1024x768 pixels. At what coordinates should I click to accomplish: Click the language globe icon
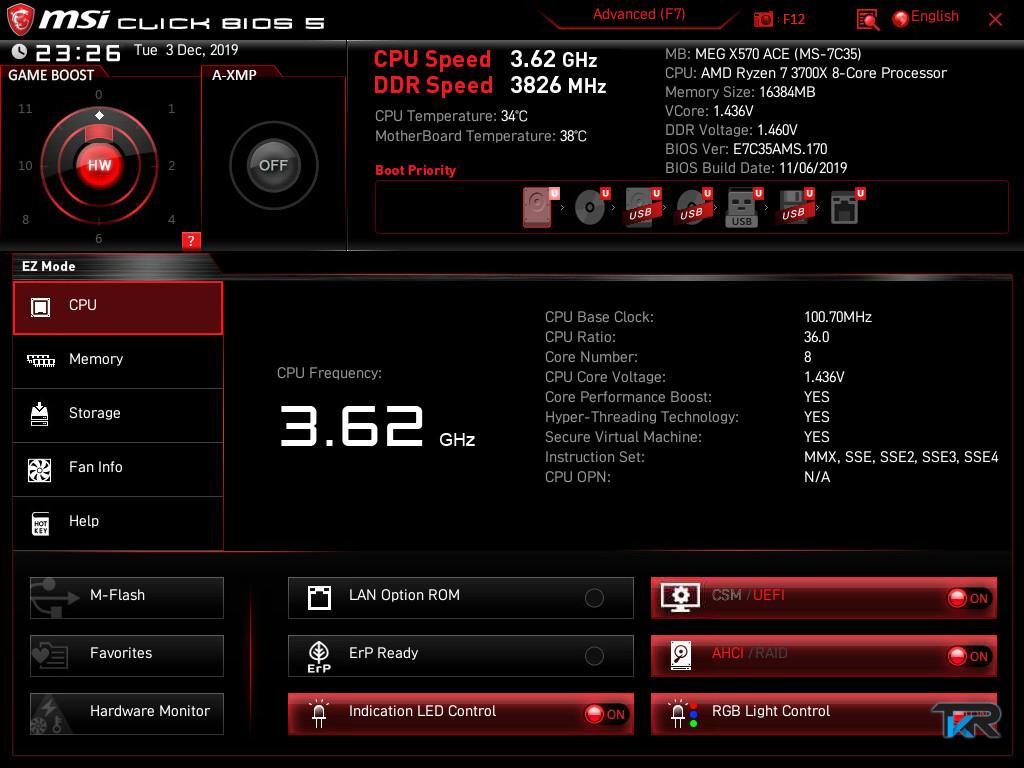pos(901,19)
